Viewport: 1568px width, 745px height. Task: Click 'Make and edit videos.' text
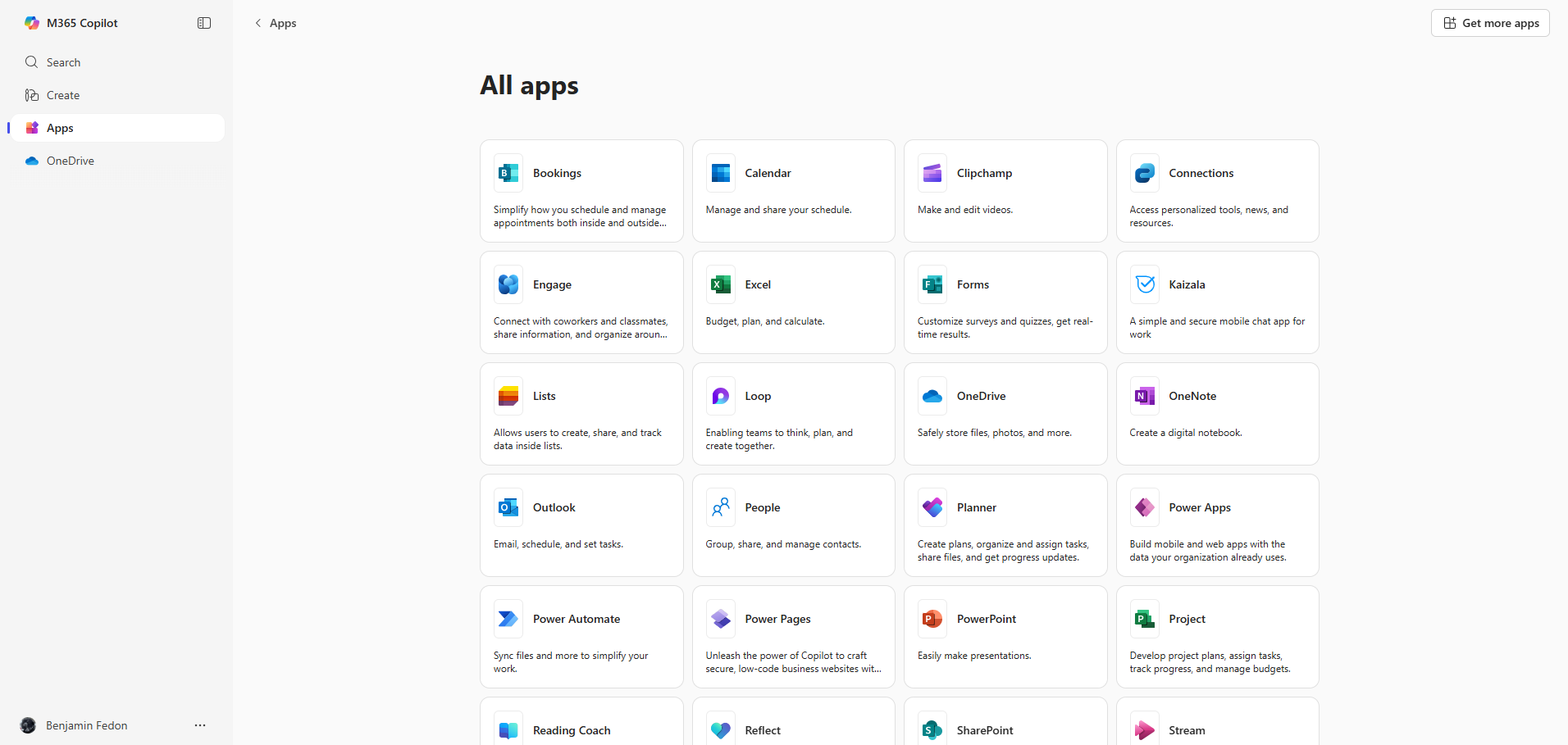(x=965, y=210)
